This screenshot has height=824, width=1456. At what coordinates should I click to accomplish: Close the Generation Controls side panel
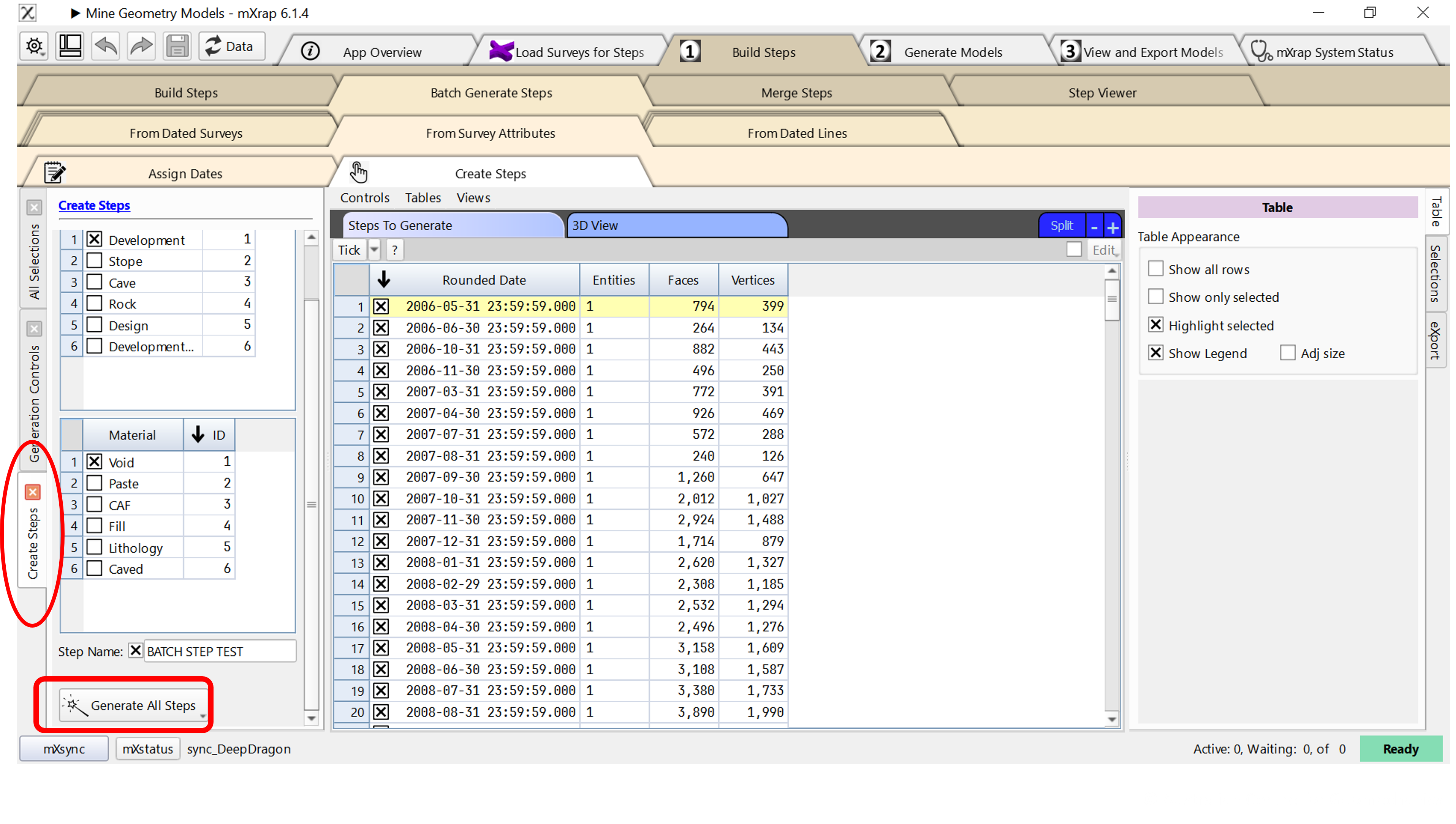34,329
